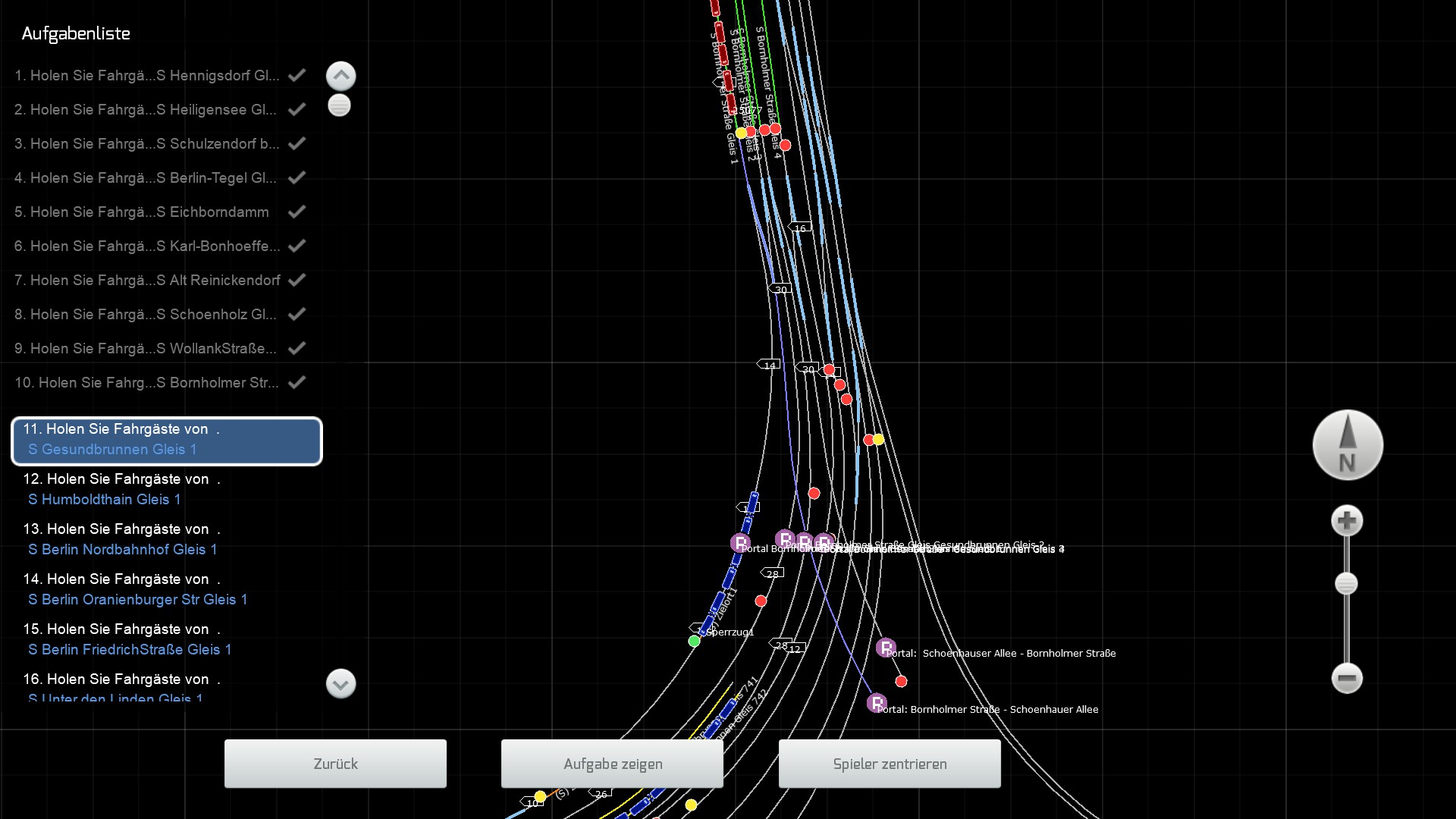
Task: Click the green signal dot near Sperrzug1
Action: pos(694,642)
